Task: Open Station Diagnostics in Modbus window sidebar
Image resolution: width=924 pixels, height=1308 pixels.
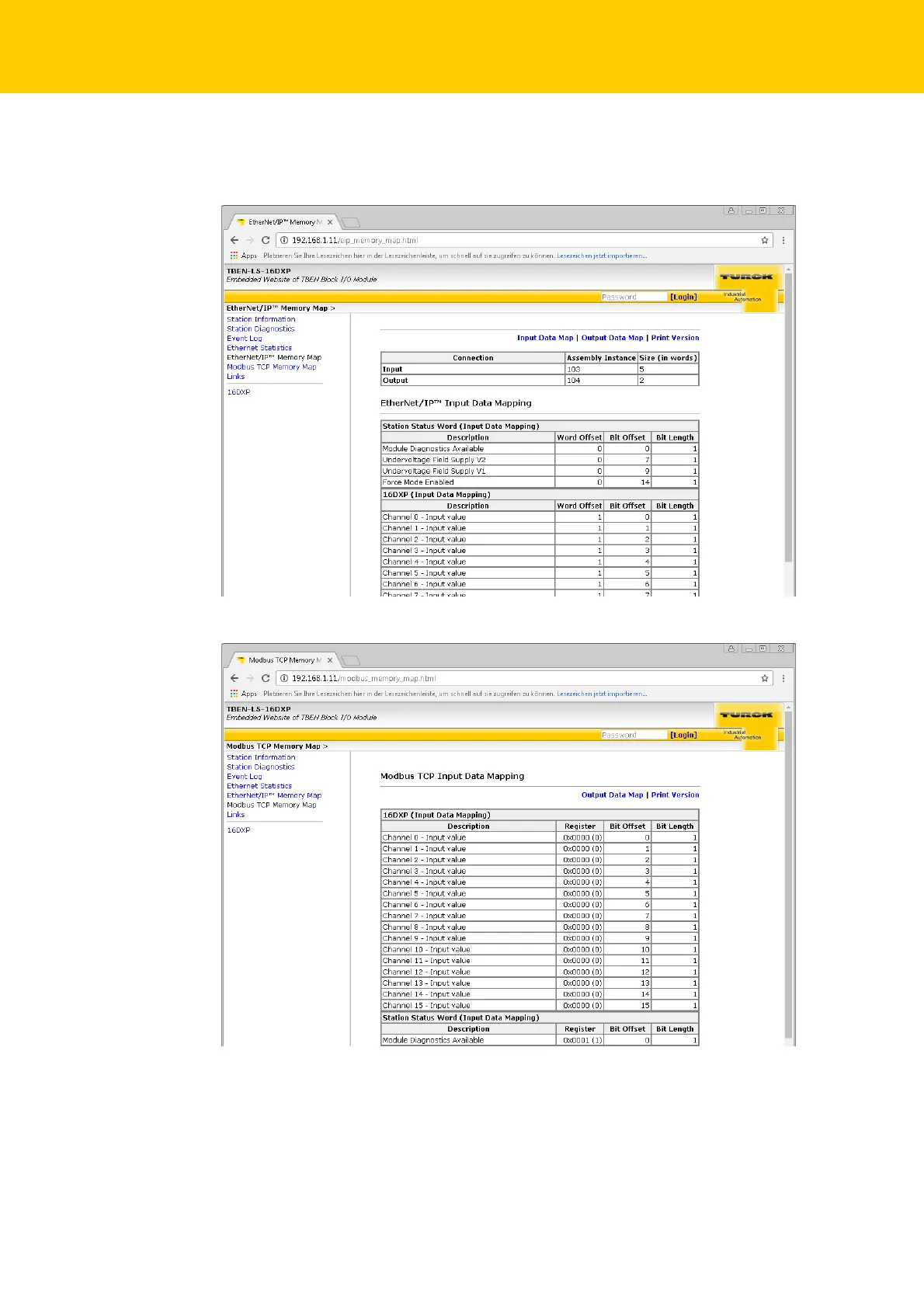Action: click(x=260, y=767)
